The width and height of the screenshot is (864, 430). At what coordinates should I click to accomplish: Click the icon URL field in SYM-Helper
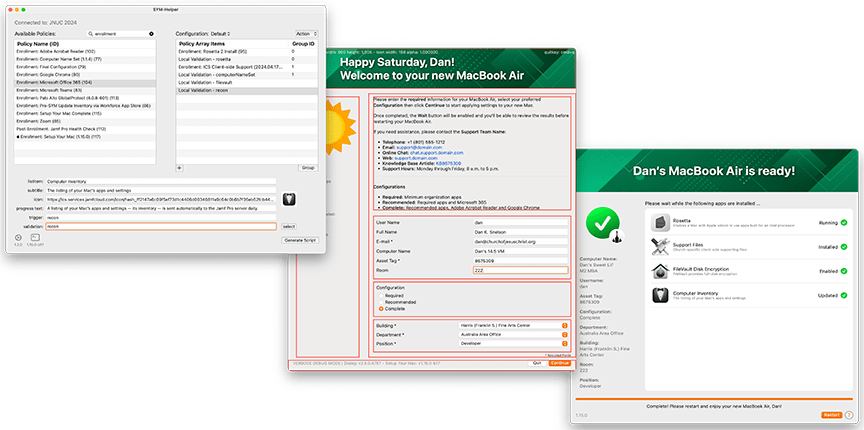161,199
